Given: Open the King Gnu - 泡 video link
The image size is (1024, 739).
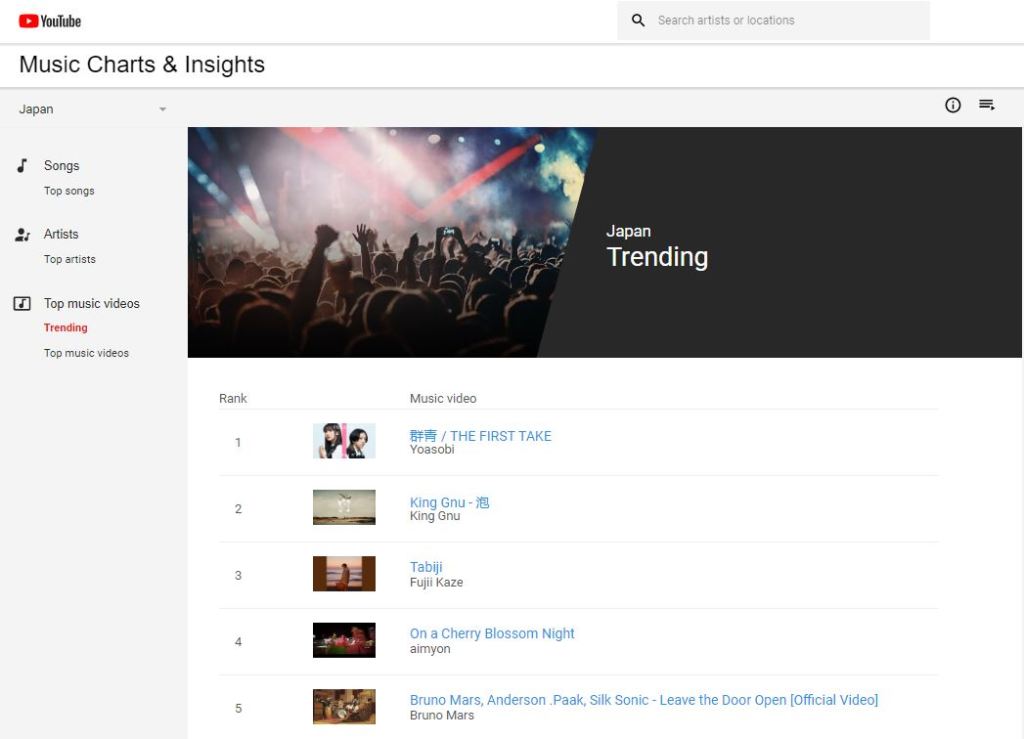Looking at the screenshot, I should 449,502.
